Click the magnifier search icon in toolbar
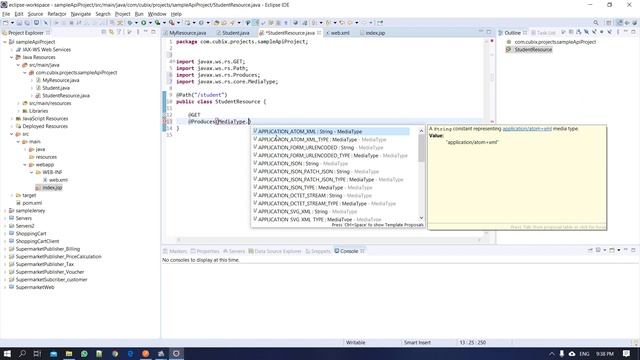 pos(596,23)
